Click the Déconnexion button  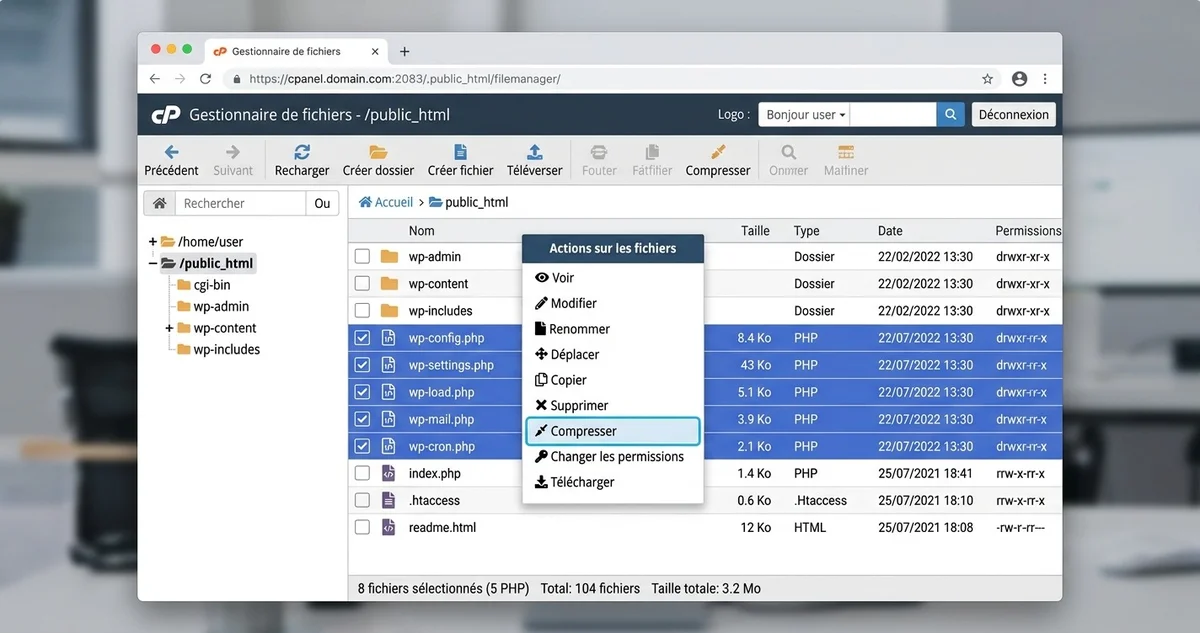click(x=1013, y=114)
